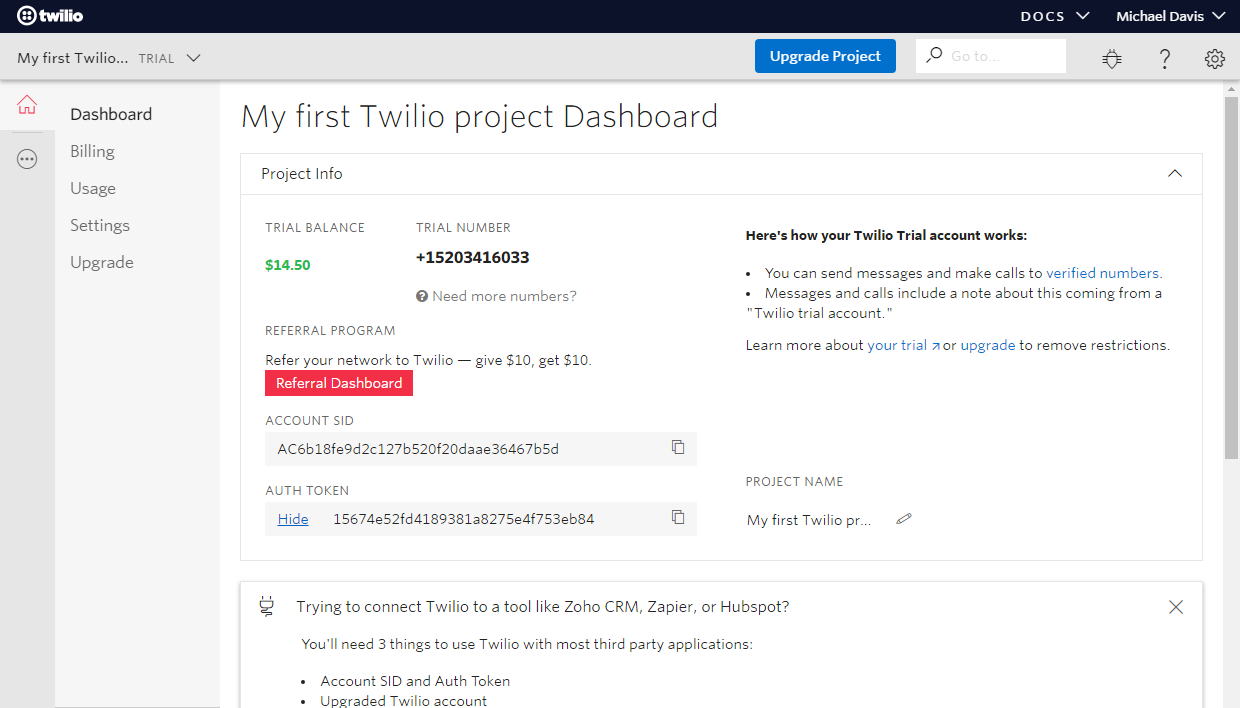Viewport: 1240px width, 708px height.
Task: Open the settings gear icon
Action: (x=1215, y=58)
